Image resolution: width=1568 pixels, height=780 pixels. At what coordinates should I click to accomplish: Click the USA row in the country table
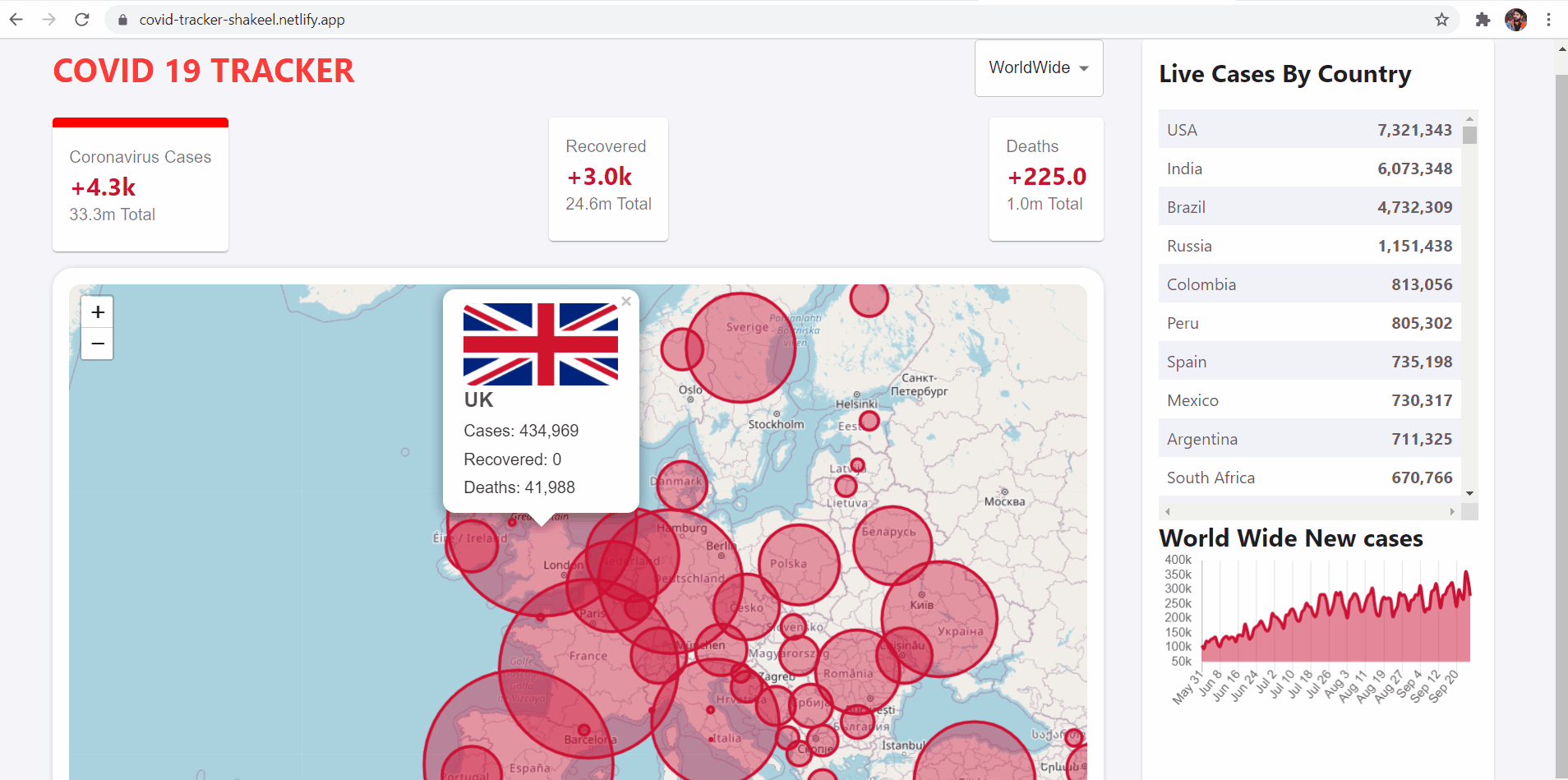point(1310,130)
